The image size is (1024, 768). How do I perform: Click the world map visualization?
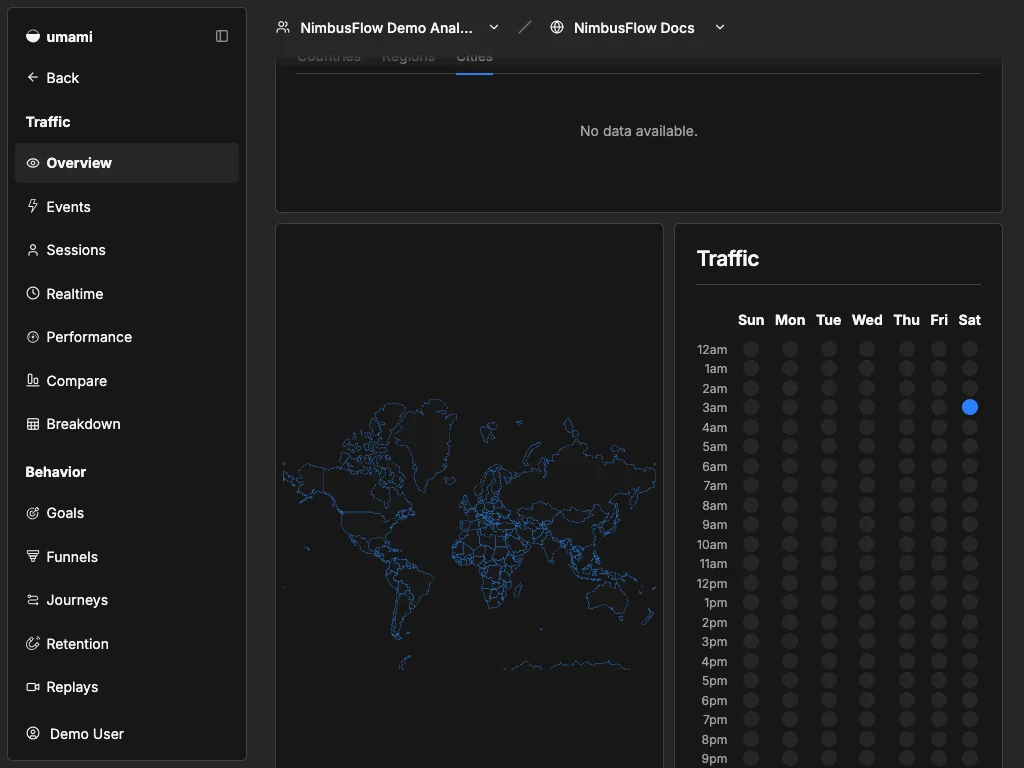tap(469, 534)
